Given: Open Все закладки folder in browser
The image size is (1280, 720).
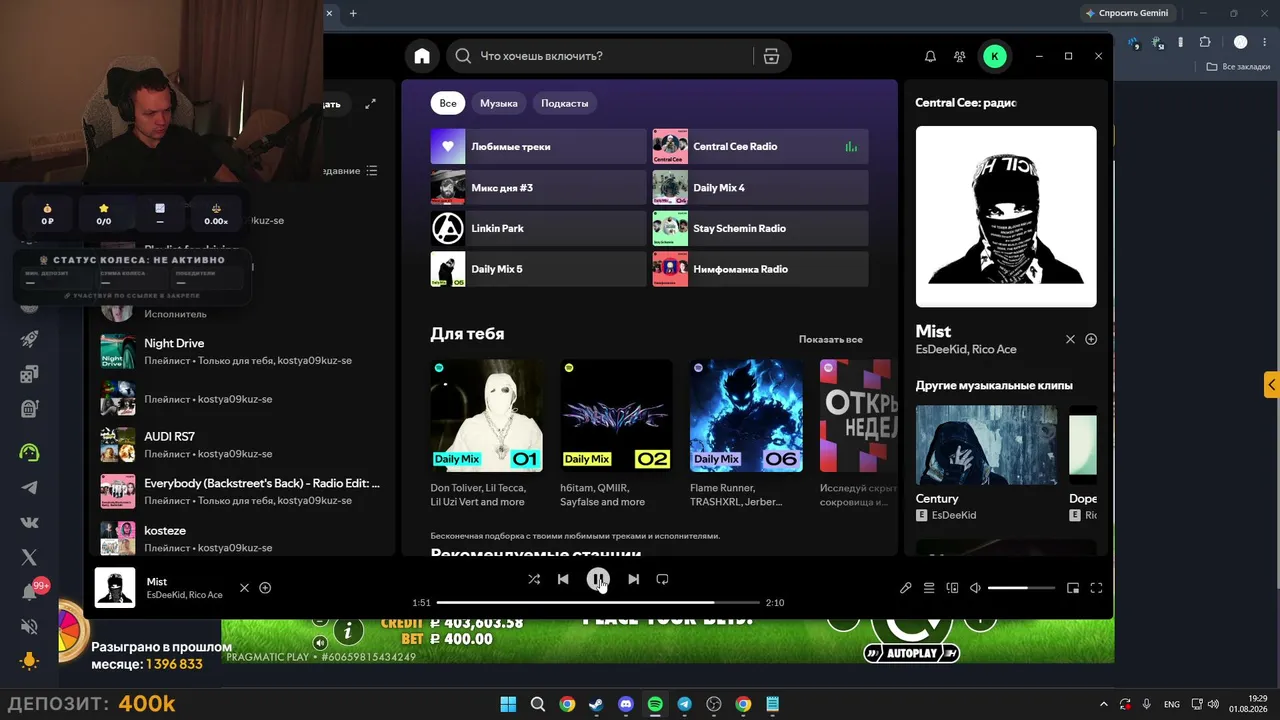Looking at the screenshot, I should (x=1238, y=66).
